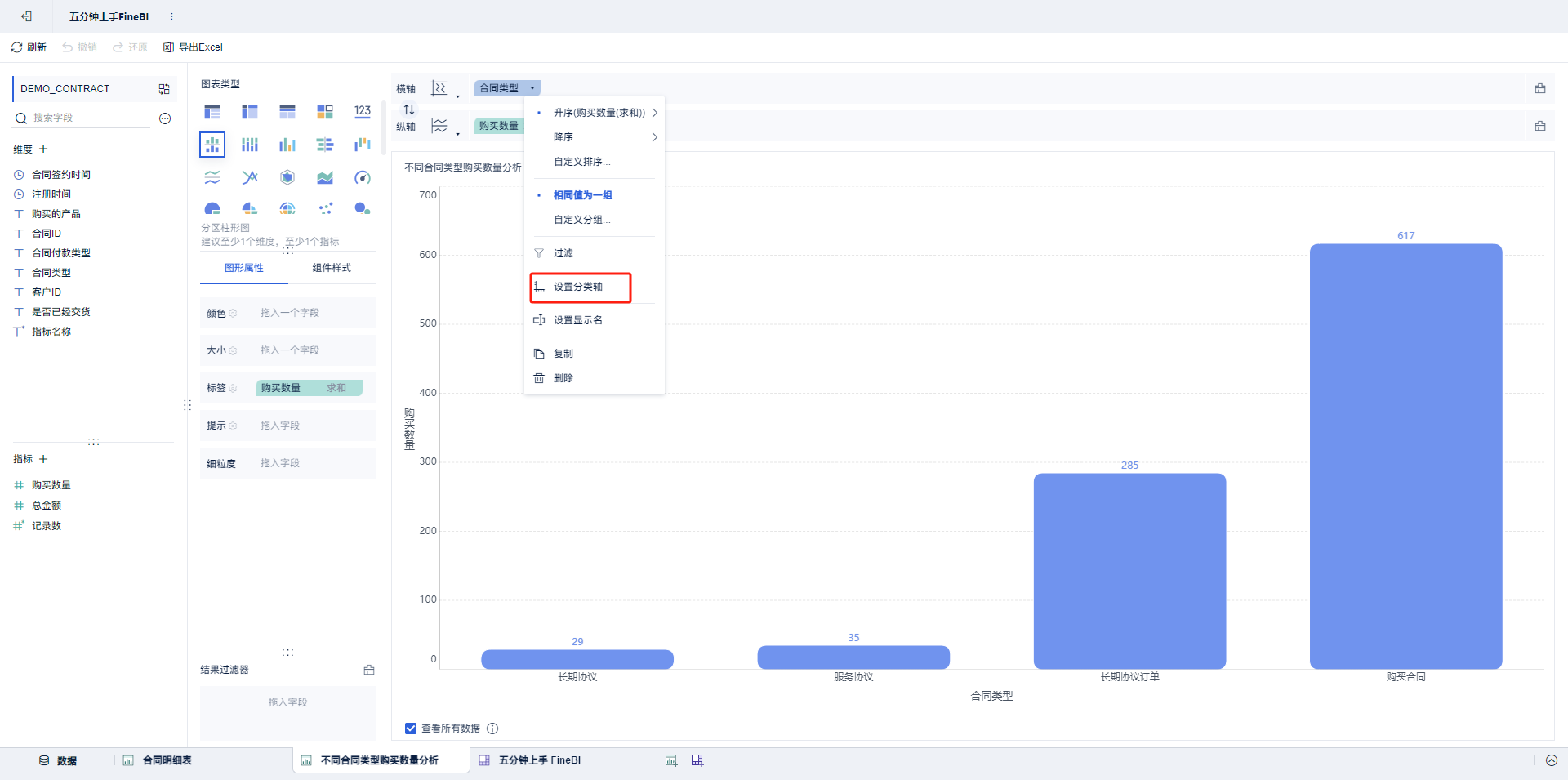Click the switch-table icon next to DEMO_CONTRACT
The image size is (1568, 780).
pos(164,89)
